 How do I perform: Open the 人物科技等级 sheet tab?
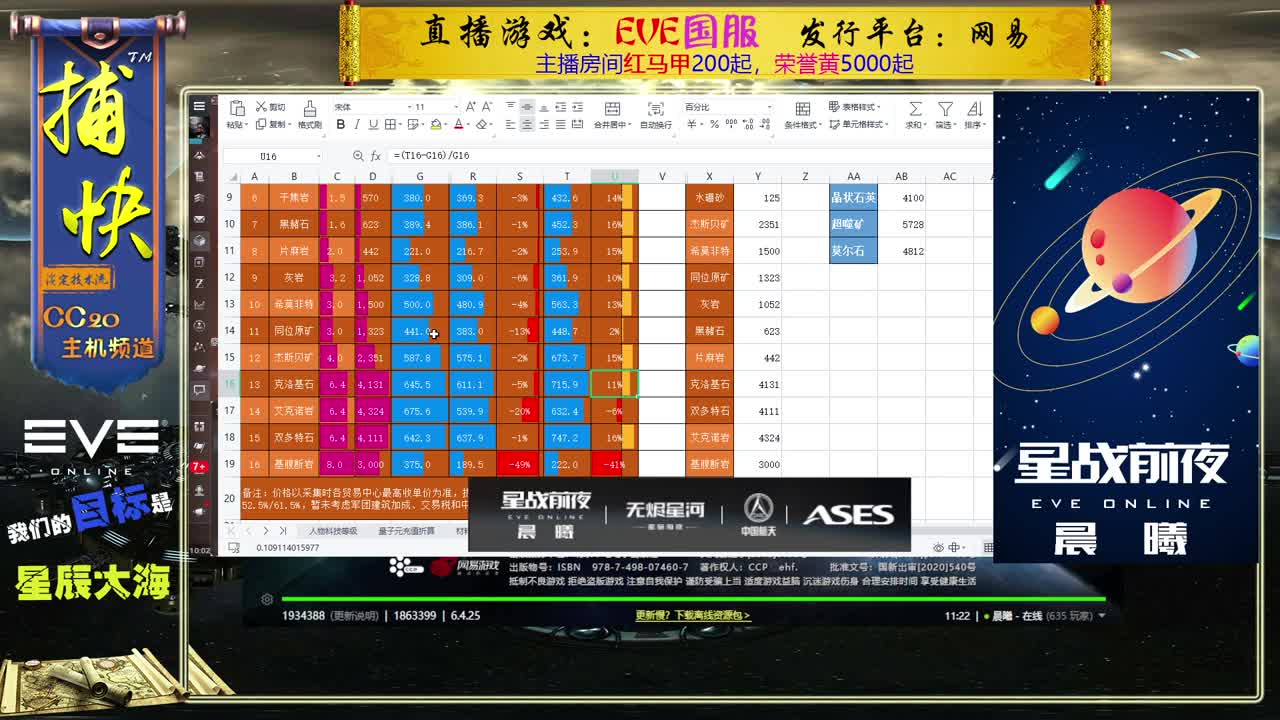tap(333, 531)
